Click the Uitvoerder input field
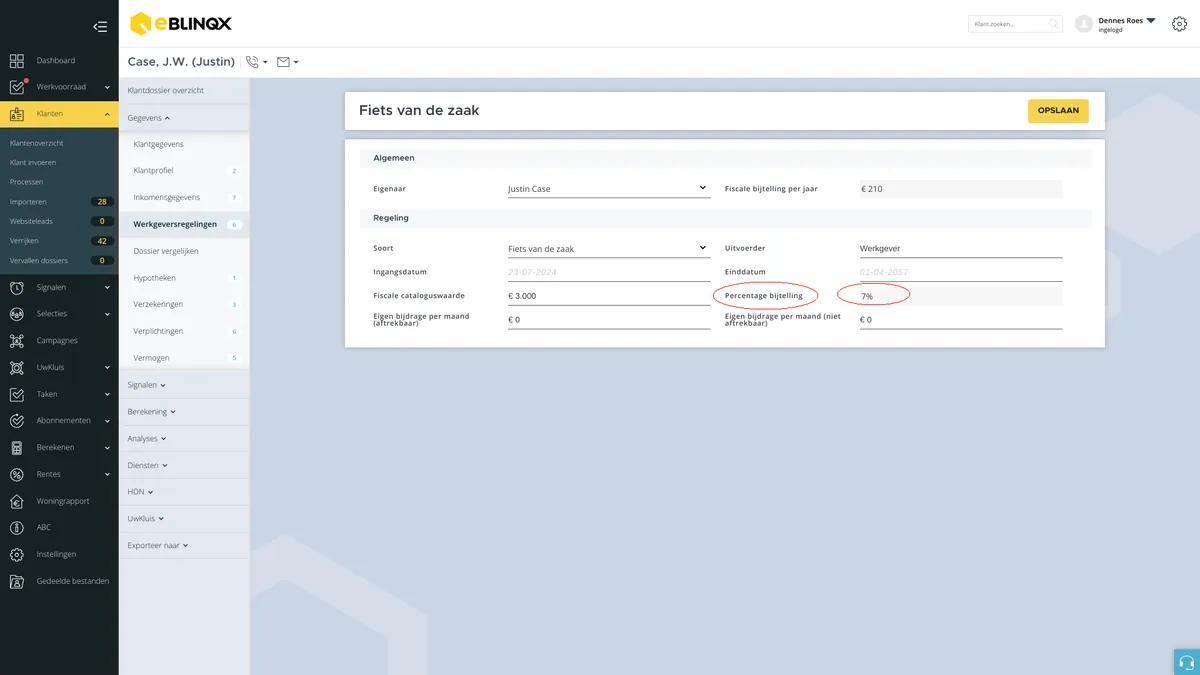The image size is (1200, 675). click(961, 249)
